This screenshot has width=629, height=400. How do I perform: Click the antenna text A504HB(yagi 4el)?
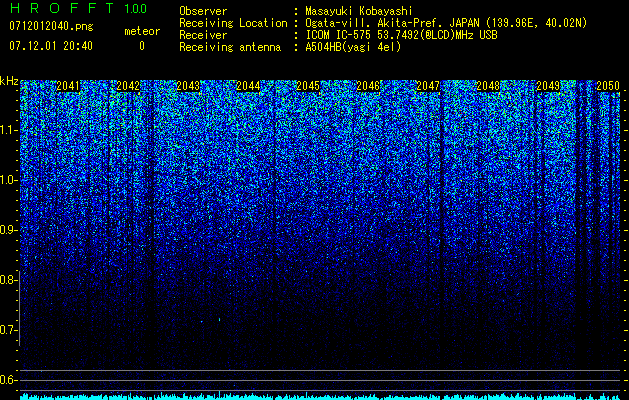click(353, 47)
